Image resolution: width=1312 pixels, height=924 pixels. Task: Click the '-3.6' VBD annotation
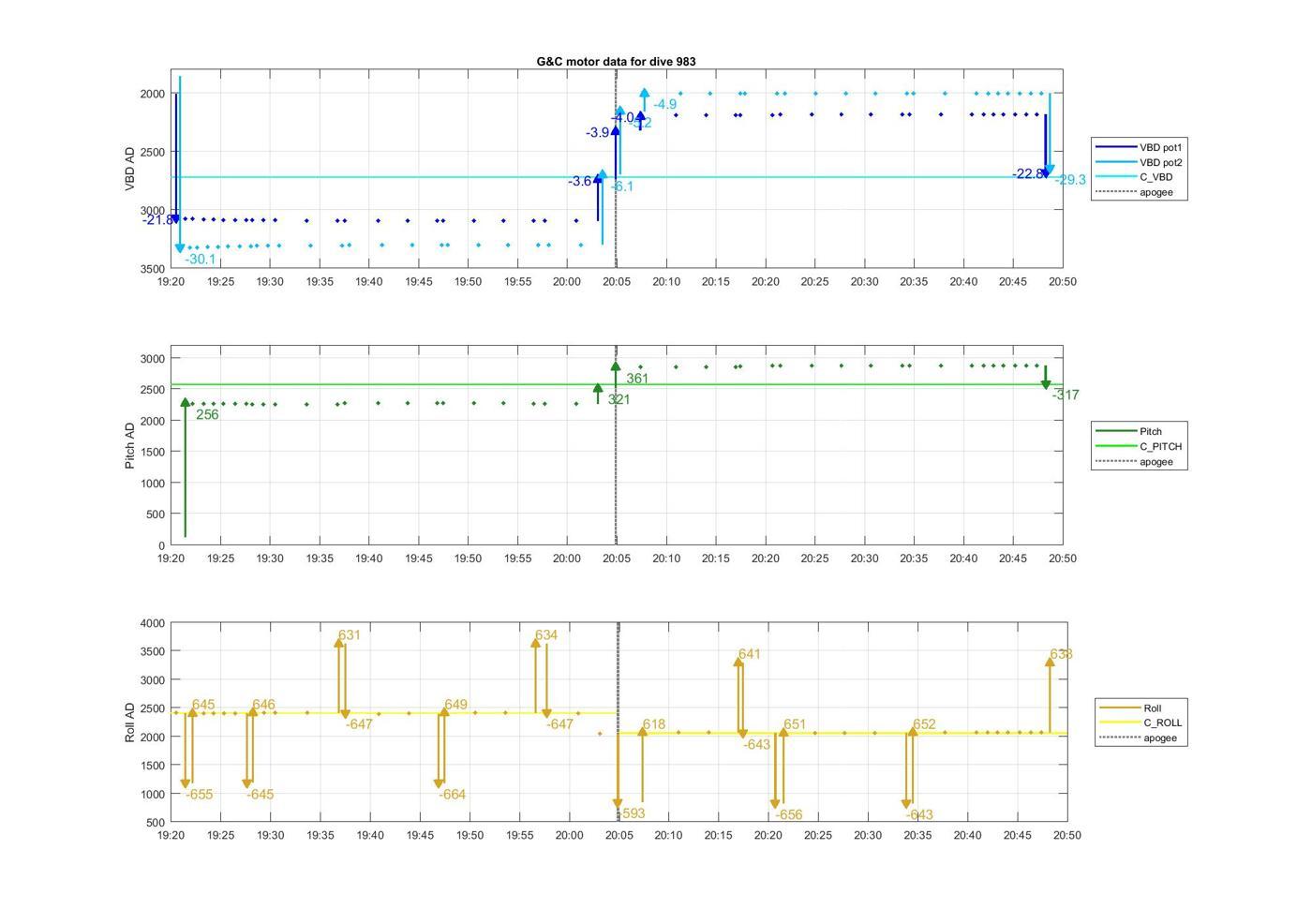(580, 181)
